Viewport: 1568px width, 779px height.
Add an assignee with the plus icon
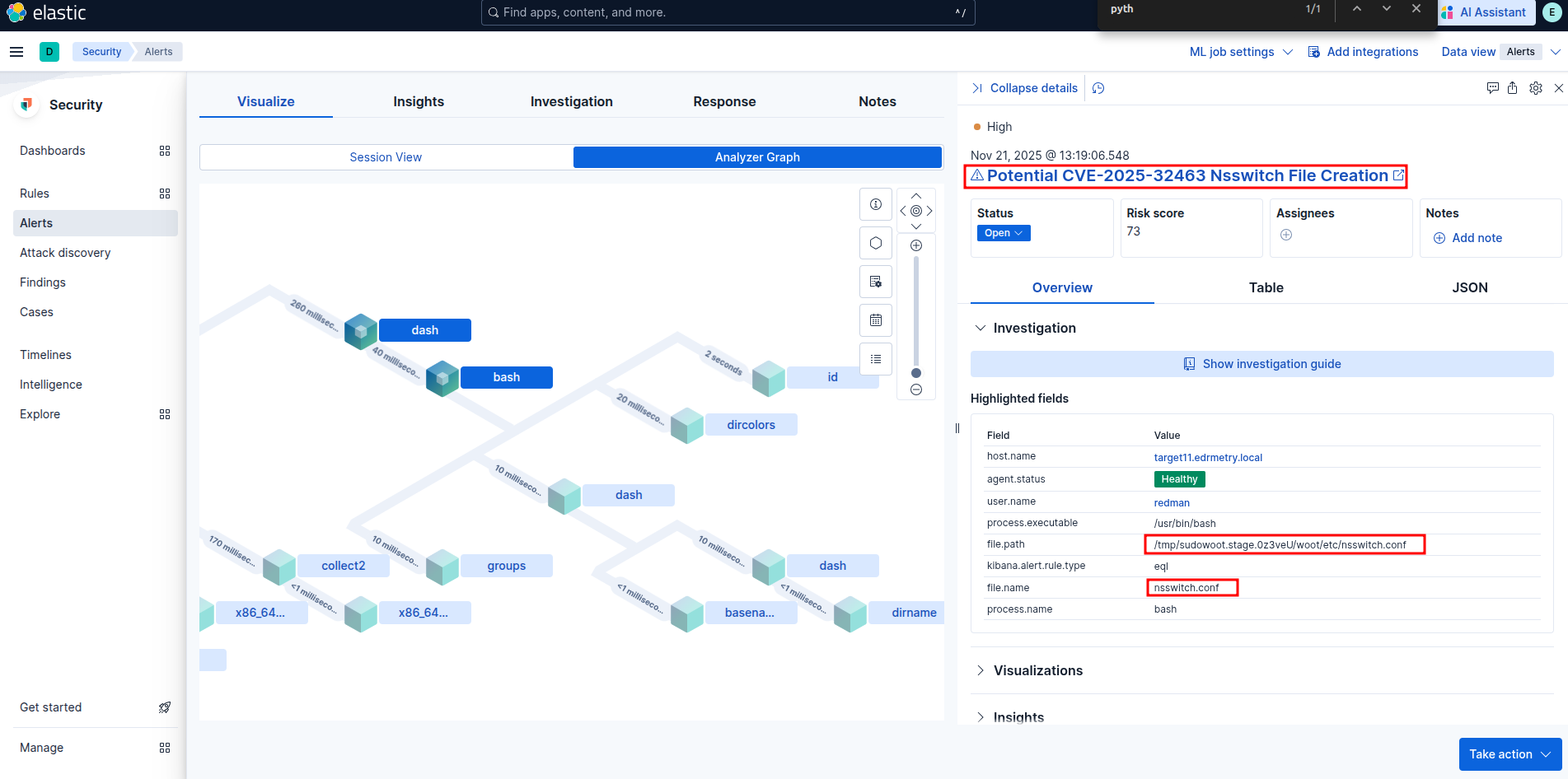tap(1285, 235)
